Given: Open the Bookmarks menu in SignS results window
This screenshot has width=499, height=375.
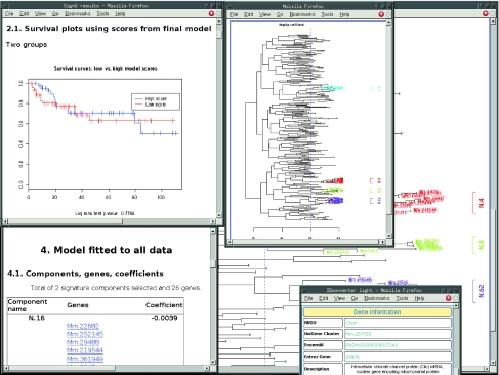Looking at the screenshot, I should pos(78,14).
